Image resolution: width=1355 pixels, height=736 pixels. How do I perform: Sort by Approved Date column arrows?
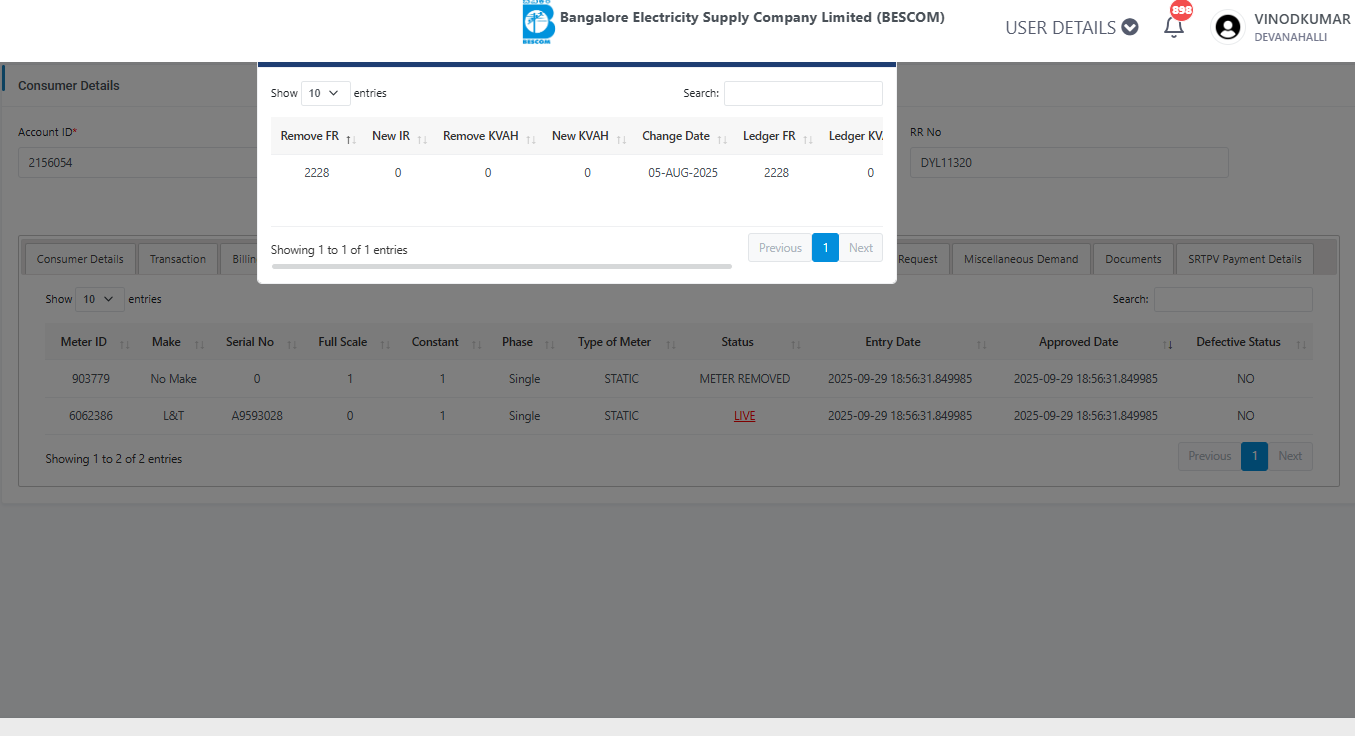pos(1168,343)
